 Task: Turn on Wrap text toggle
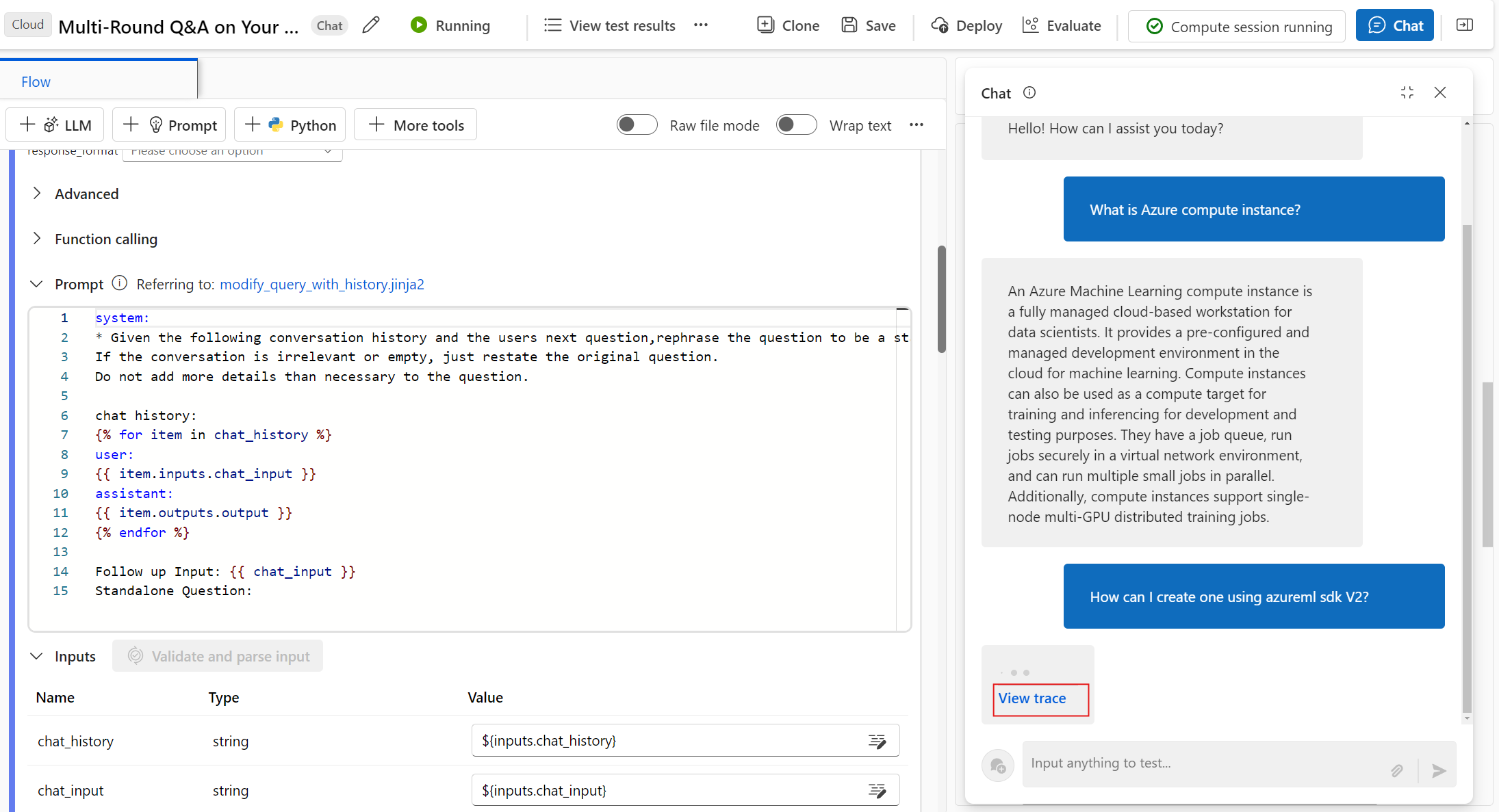[x=796, y=125]
